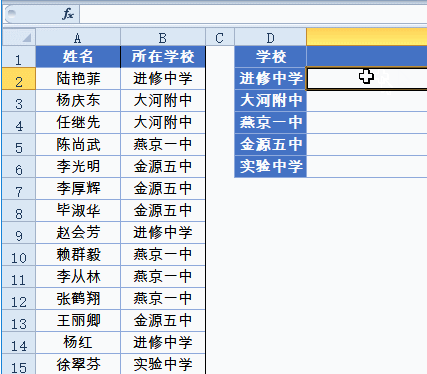Image resolution: width=427 pixels, height=374 pixels.
Task: Select row 15 header
Action: click(19, 364)
